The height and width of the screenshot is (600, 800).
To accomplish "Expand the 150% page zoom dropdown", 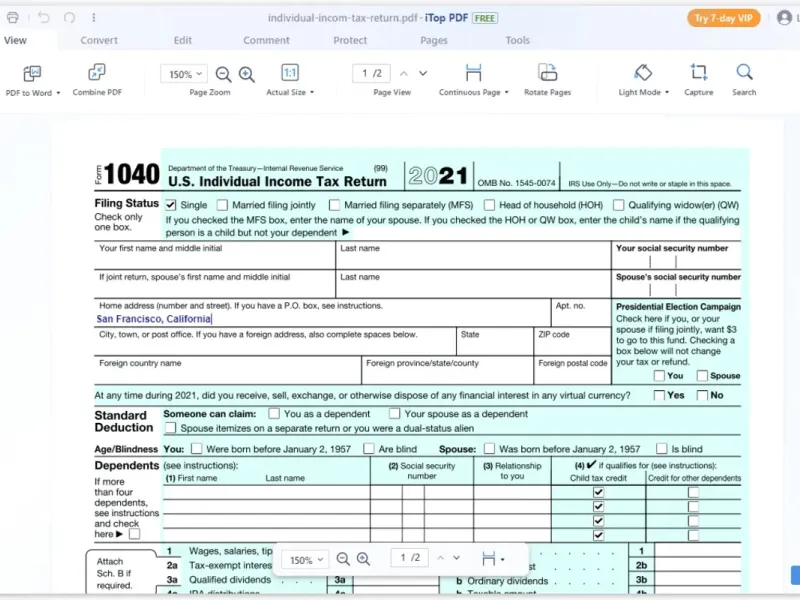I will (183, 74).
